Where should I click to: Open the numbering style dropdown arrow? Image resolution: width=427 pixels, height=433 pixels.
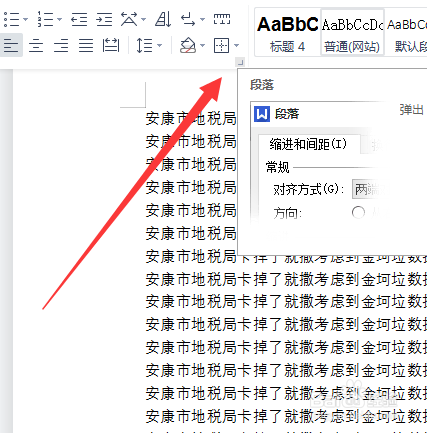coord(60,19)
